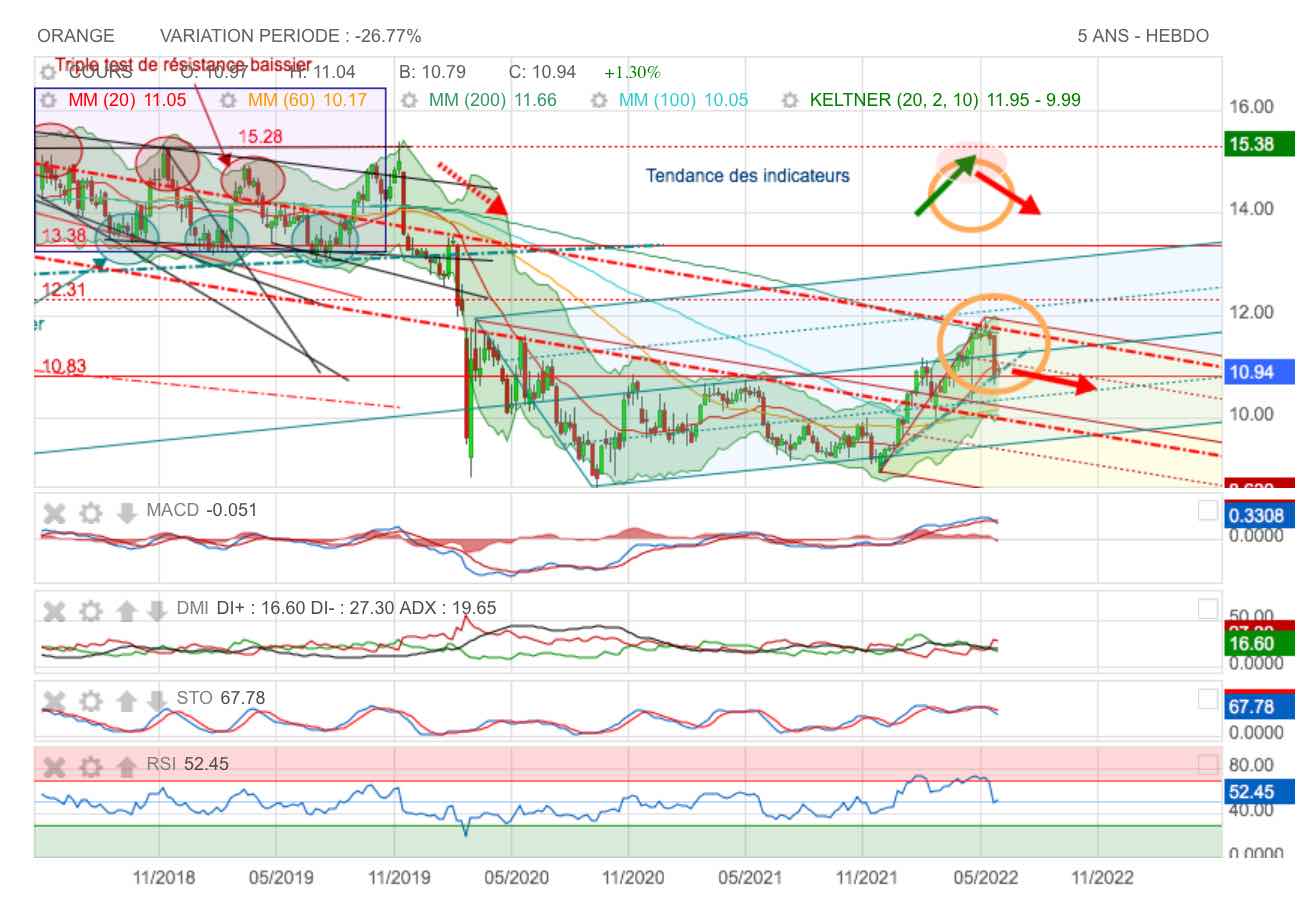Click the MM (20) 11.05 label

[x=127, y=100]
